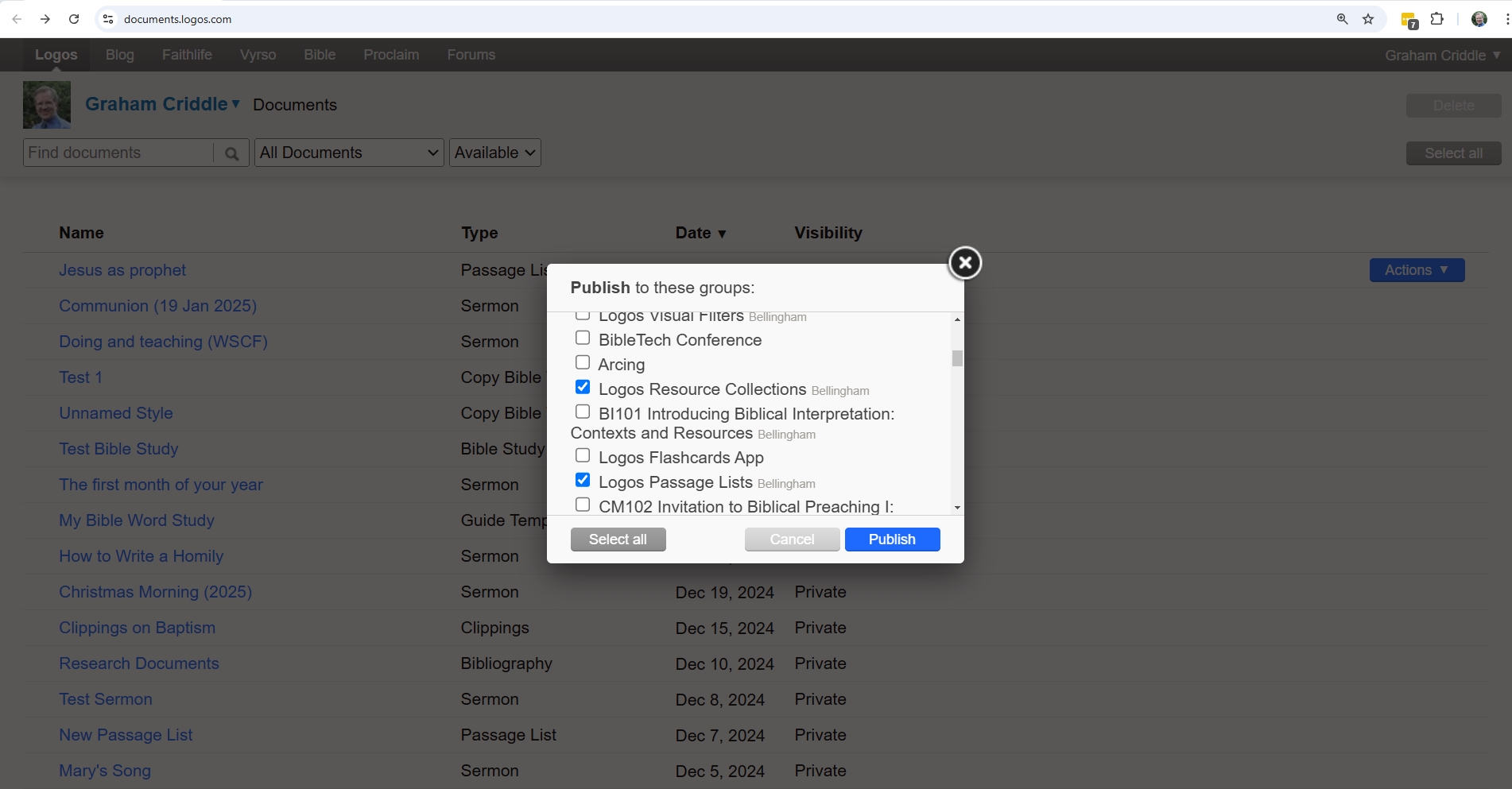
Task: Reload the page with the refresh icon
Action: [x=74, y=19]
